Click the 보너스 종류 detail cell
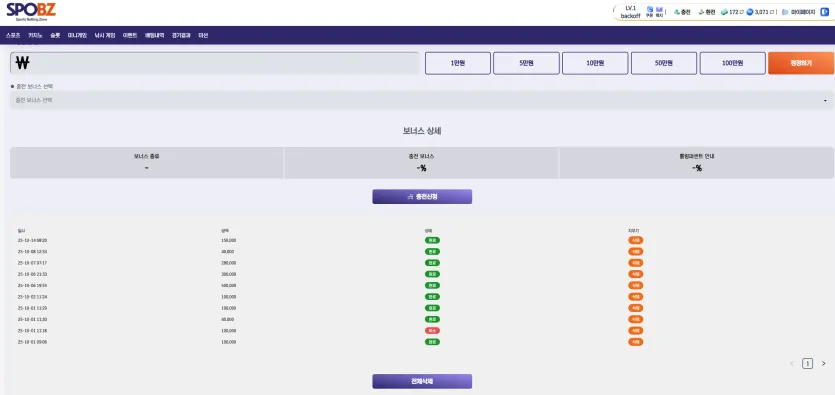The height and width of the screenshot is (395, 835). (x=146, y=163)
